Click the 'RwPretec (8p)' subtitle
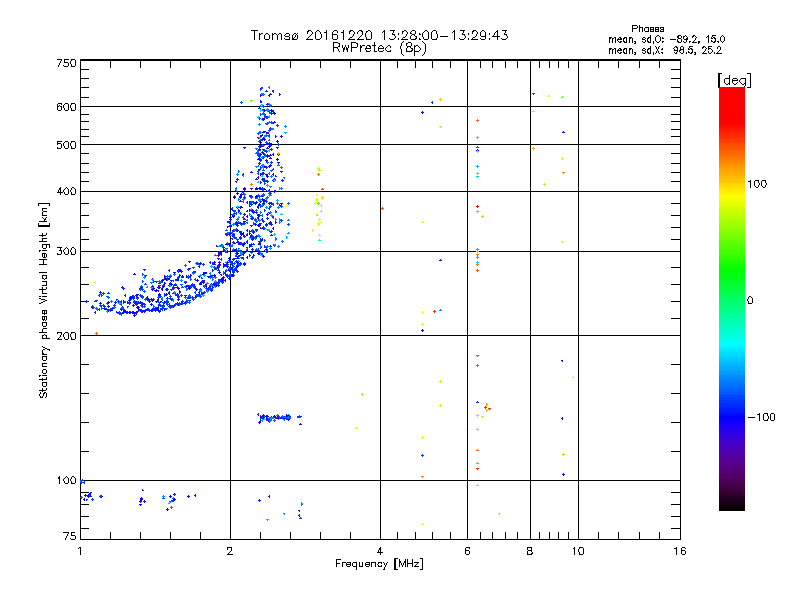800x600 pixels. click(379, 48)
